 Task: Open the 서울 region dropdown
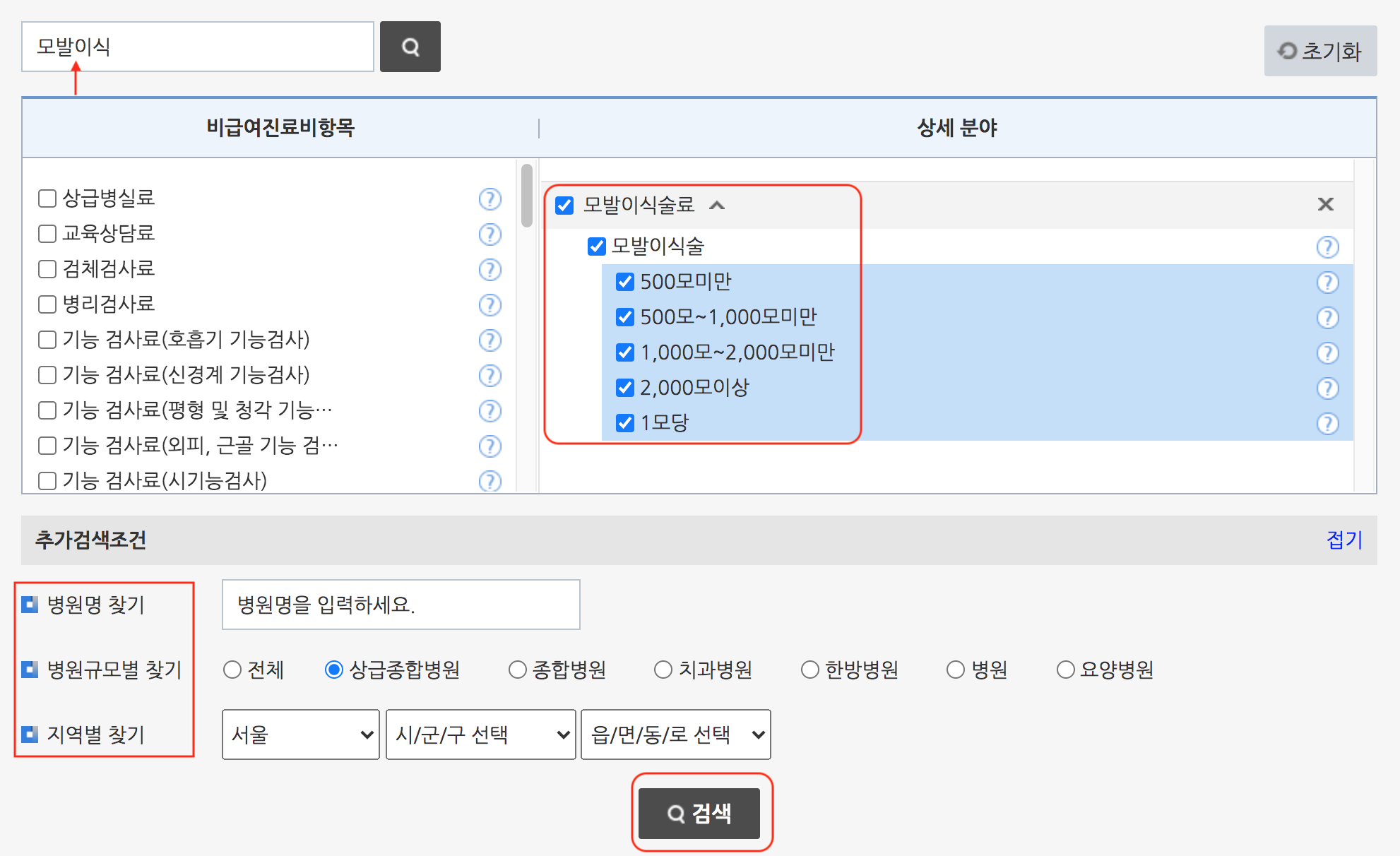point(299,735)
